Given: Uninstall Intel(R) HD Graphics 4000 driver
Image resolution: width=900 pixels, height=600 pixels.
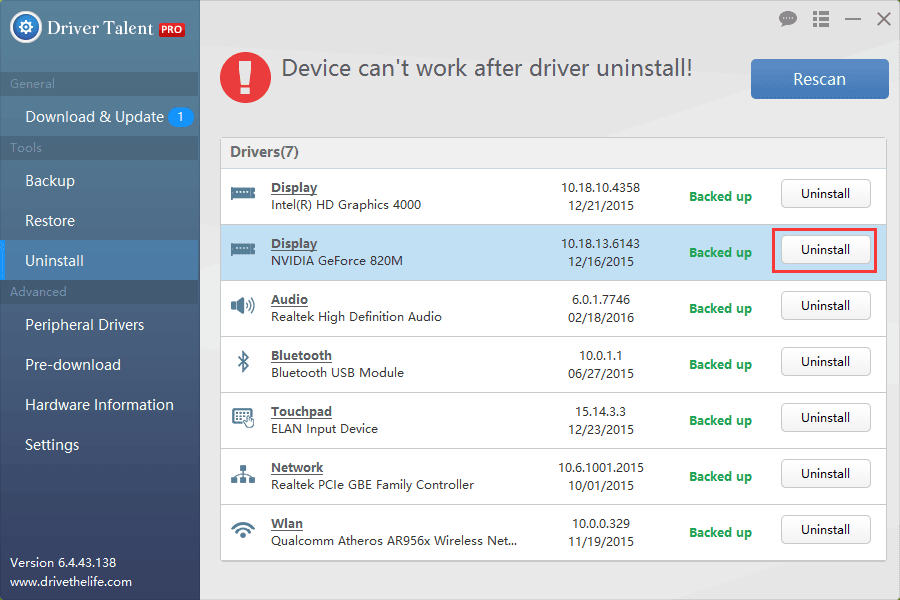Looking at the screenshot, I should click(x=825, y=193).
